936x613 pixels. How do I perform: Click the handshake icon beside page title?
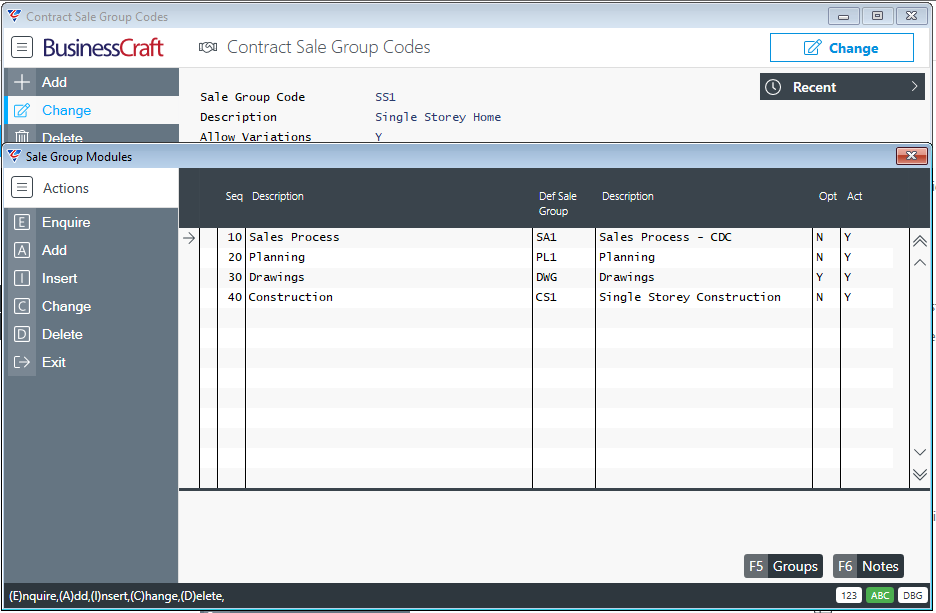tap(208, 47)
